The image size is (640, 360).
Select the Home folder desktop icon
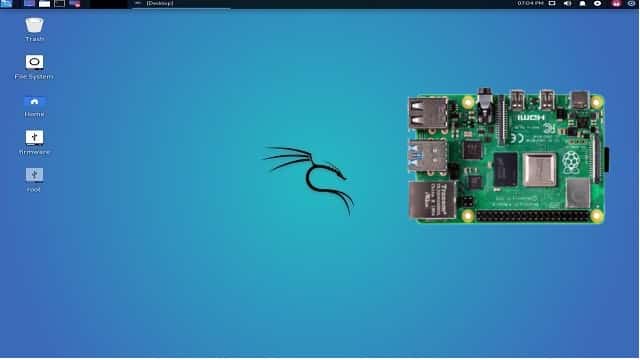[x=34, y=106]
